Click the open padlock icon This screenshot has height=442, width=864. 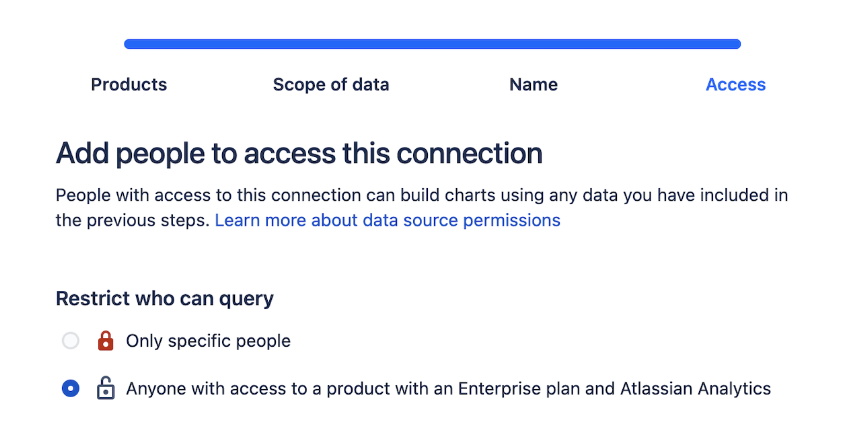pyautogui.click(x=105, y=388)
